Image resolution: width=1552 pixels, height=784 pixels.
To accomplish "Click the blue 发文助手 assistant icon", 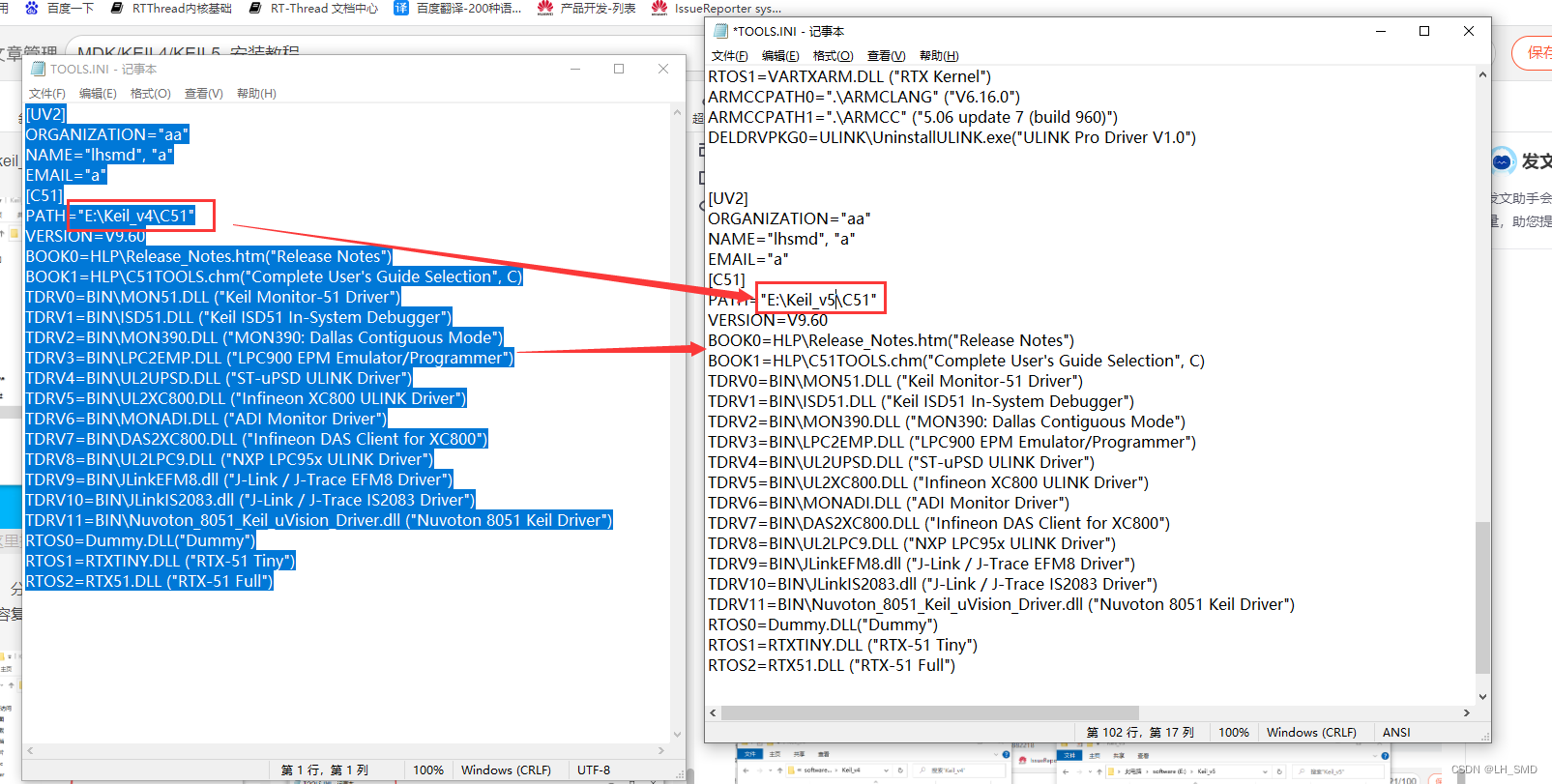I will (x=1503, y=161).
